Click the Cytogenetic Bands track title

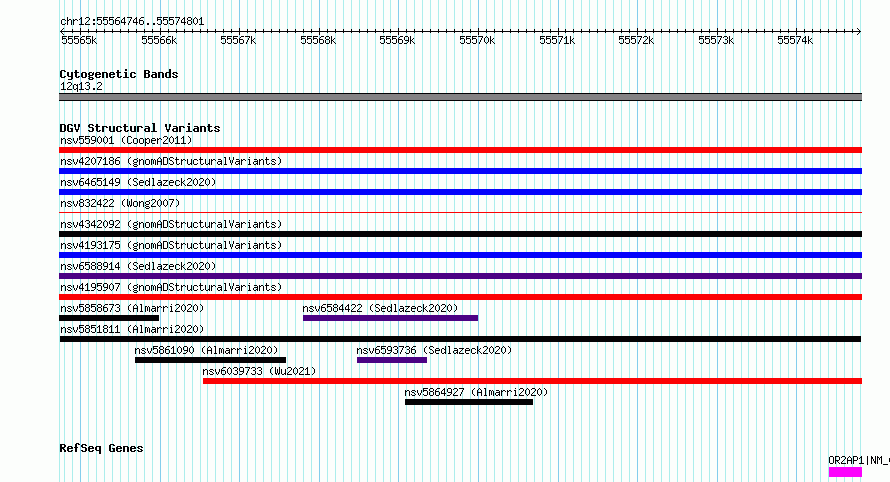119,74
